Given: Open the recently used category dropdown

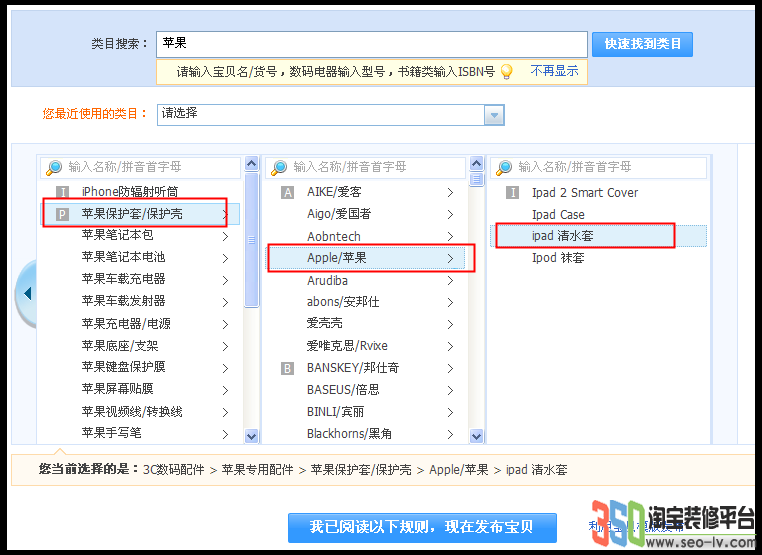Looking at the screenshot, I should point(494,115).
